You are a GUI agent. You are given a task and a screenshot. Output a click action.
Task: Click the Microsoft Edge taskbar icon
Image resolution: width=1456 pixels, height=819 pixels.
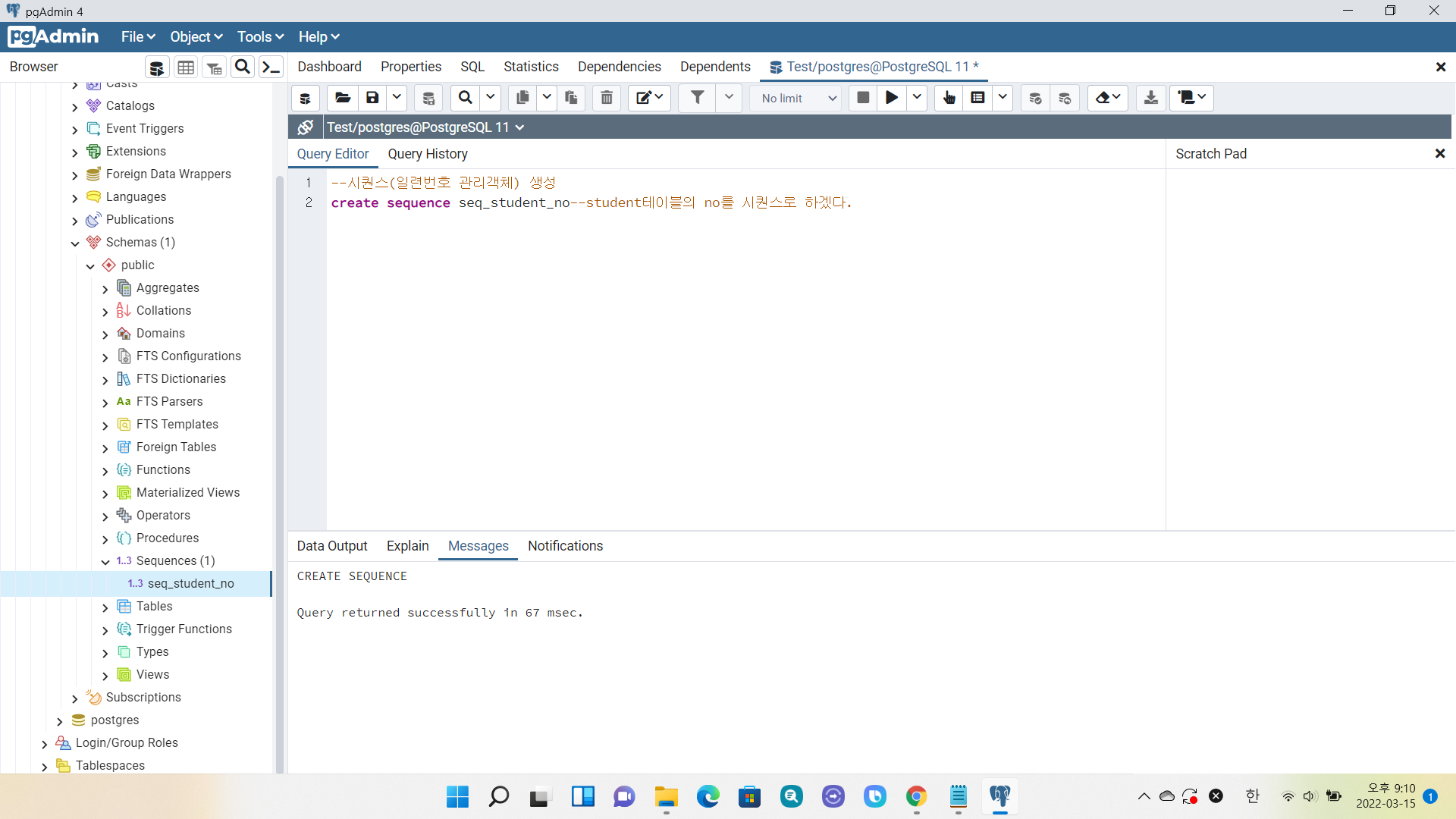click(x=708, y=796)
